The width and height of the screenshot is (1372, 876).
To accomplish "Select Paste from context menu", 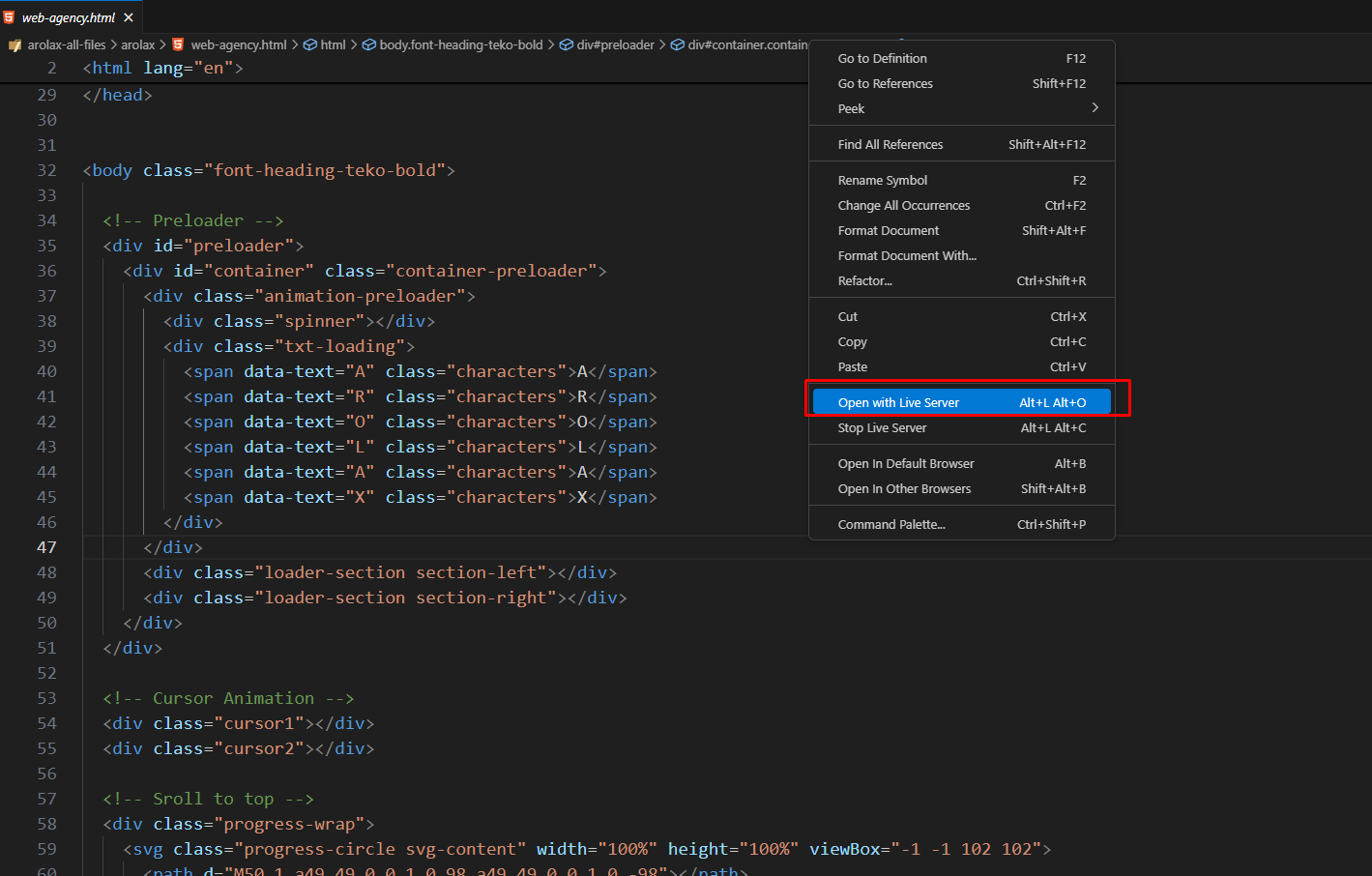I will [x=961, y=366].
